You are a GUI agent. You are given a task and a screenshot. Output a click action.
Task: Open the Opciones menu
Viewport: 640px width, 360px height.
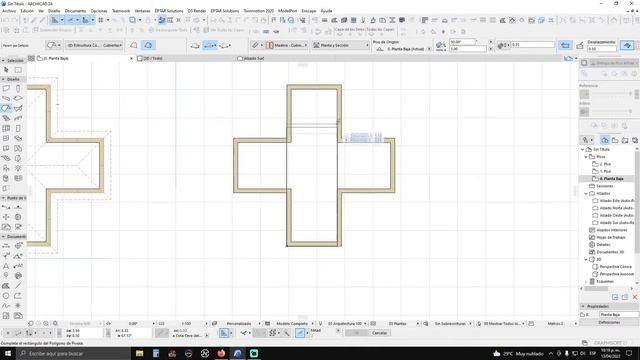[x=99, y=11]
